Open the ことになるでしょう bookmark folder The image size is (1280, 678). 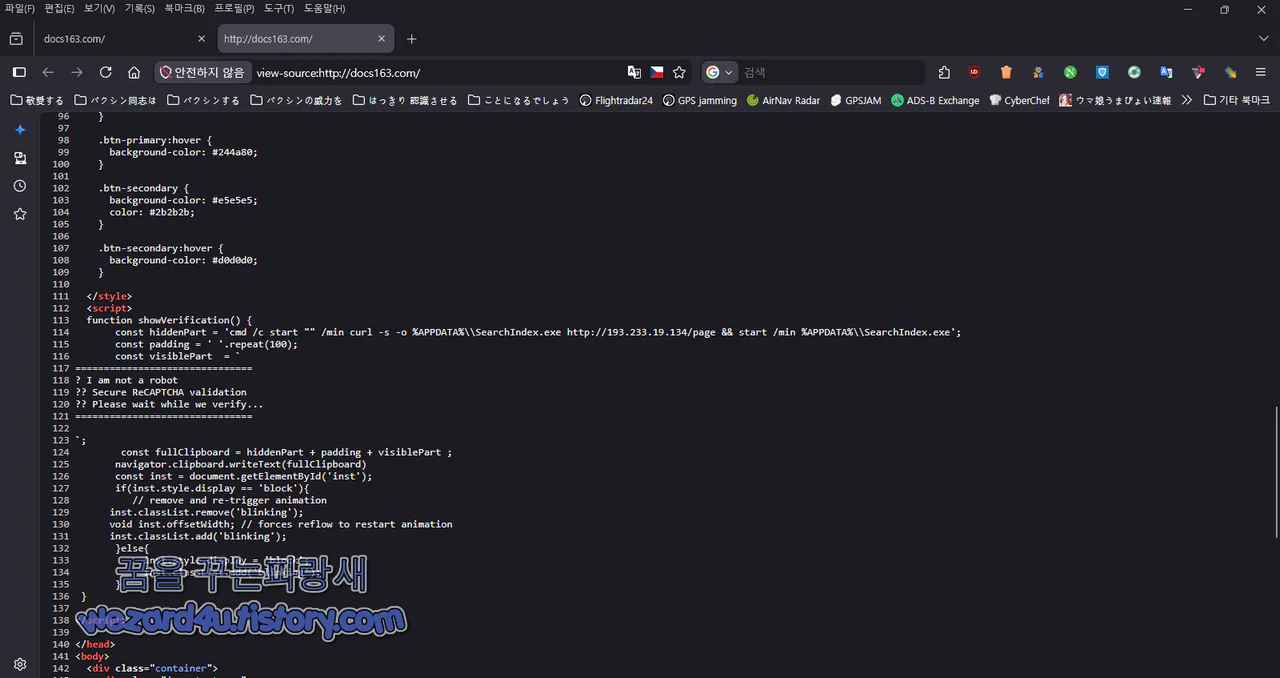tap(518, 100)
